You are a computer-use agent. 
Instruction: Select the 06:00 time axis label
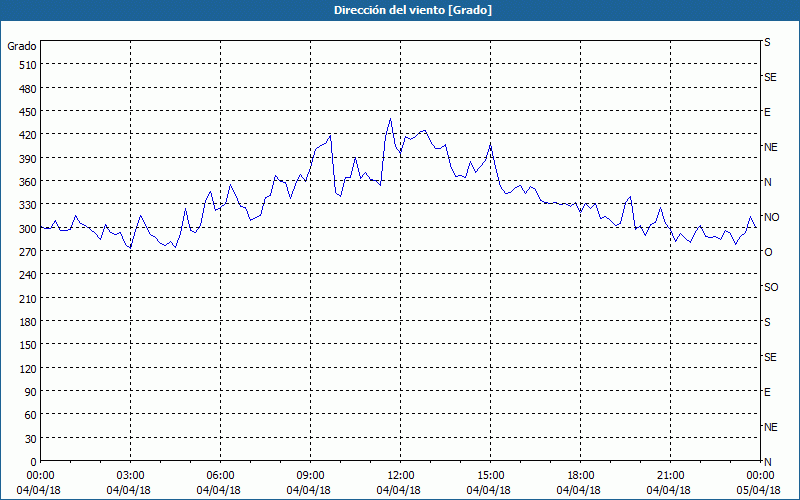tap(220, 476)
